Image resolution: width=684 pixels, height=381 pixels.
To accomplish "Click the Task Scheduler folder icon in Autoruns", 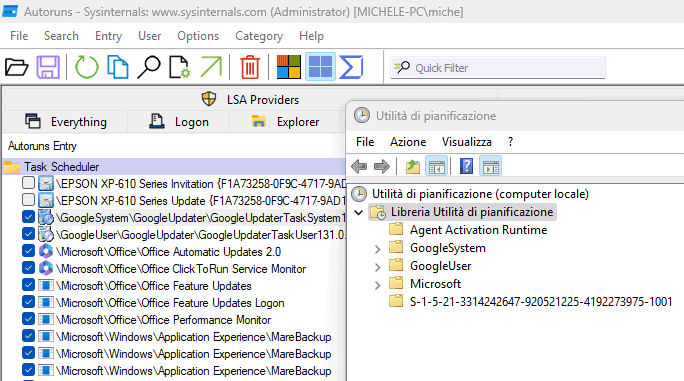I will tap(12, 167).
